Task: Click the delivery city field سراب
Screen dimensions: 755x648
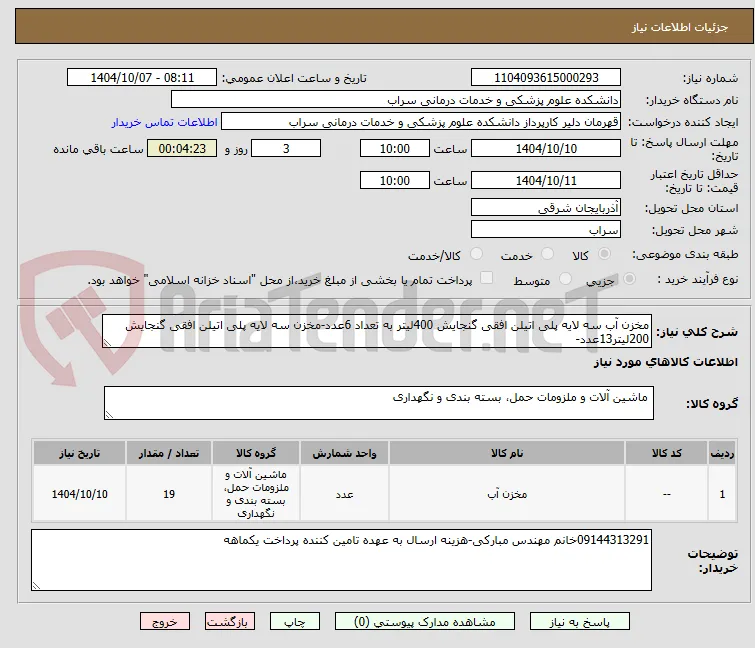Action: (546, 230)
